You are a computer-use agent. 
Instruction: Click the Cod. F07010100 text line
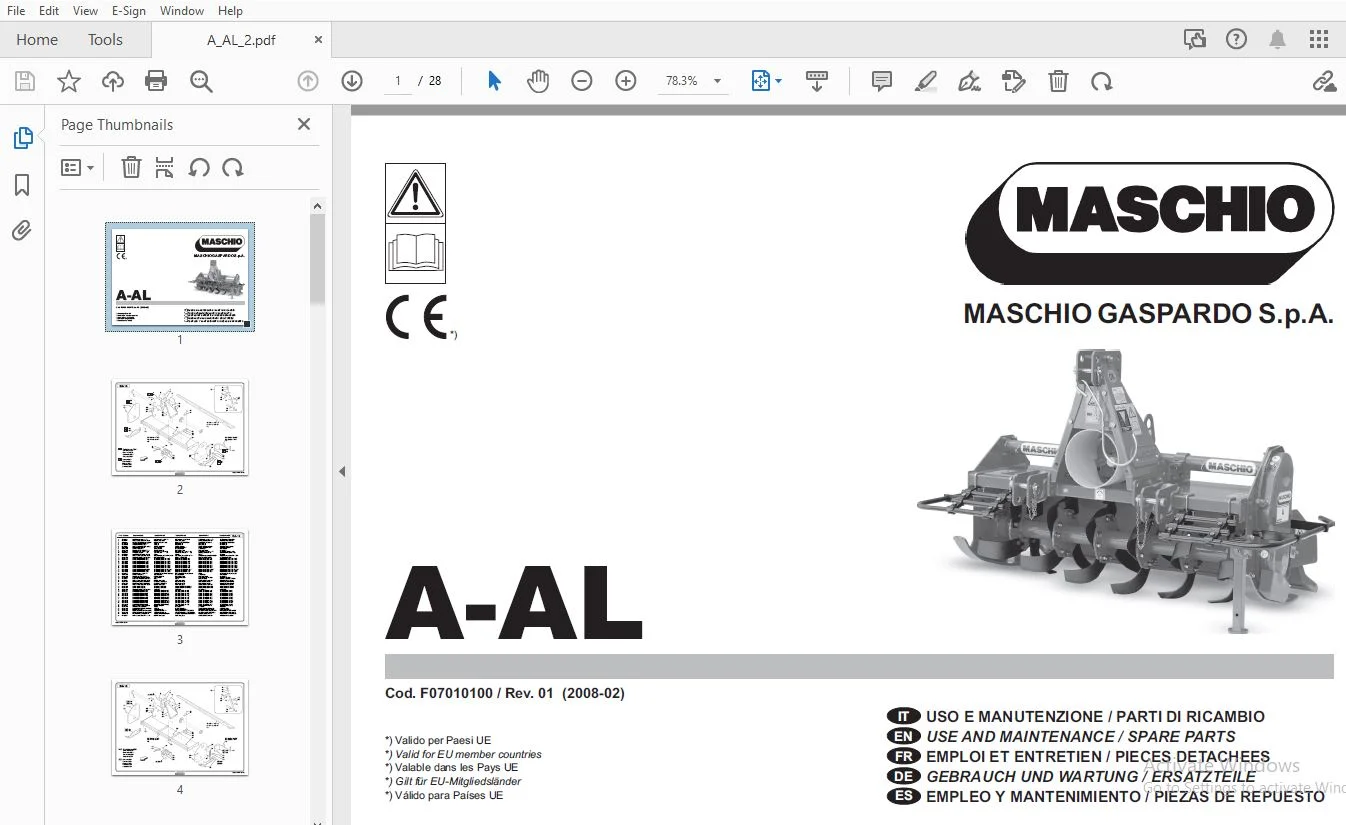pos(505,693)
